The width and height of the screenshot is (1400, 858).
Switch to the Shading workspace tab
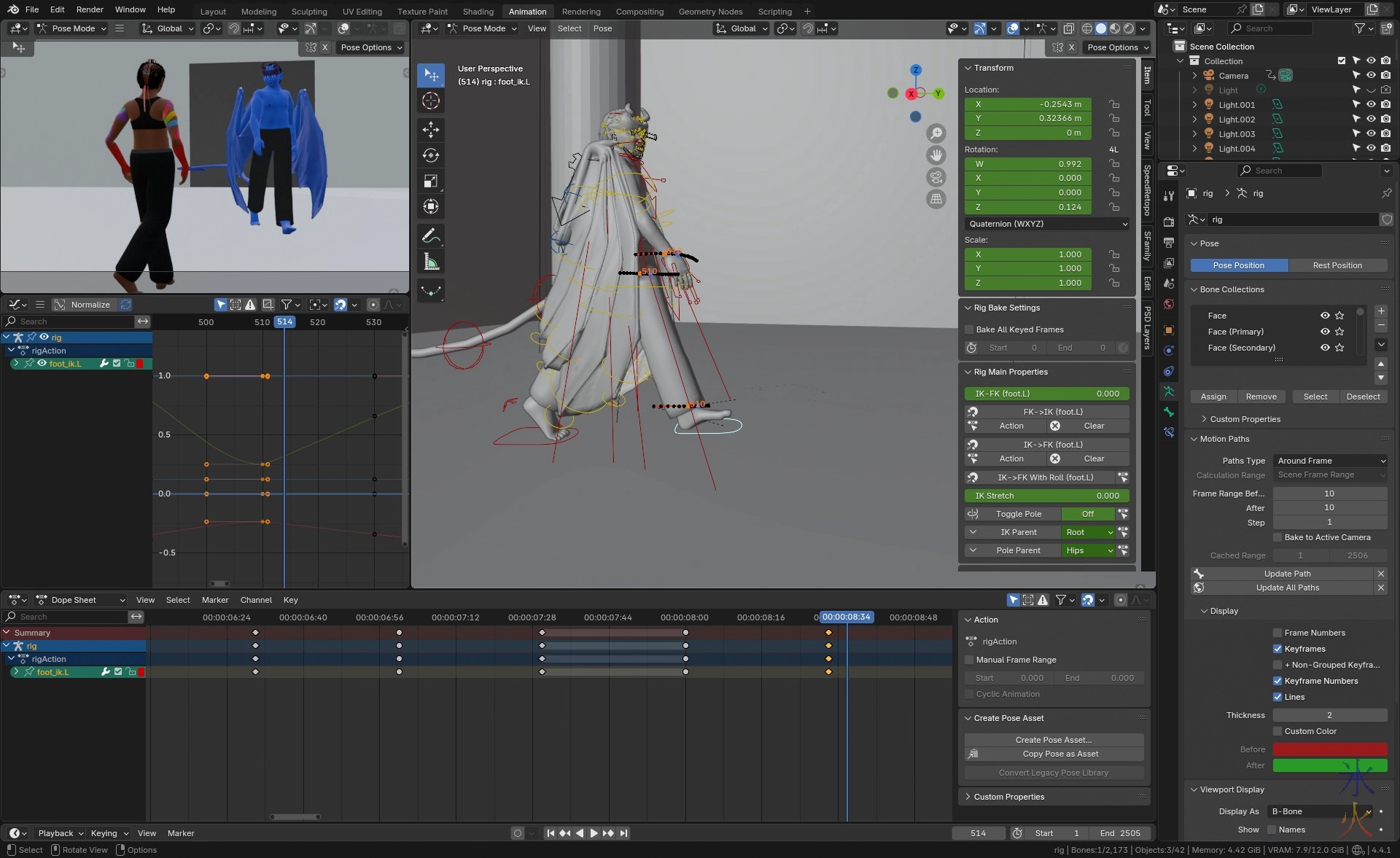point(478,12)
